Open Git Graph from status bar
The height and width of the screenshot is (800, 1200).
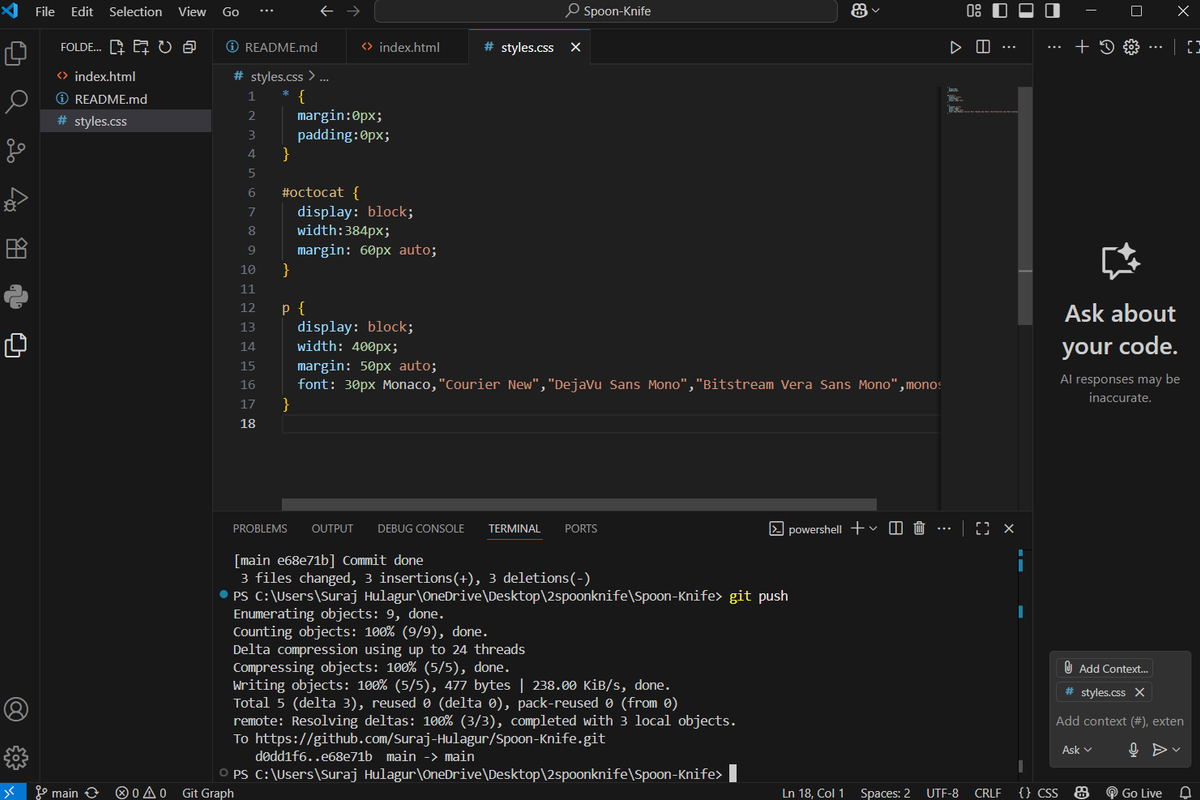coord(208,792)
